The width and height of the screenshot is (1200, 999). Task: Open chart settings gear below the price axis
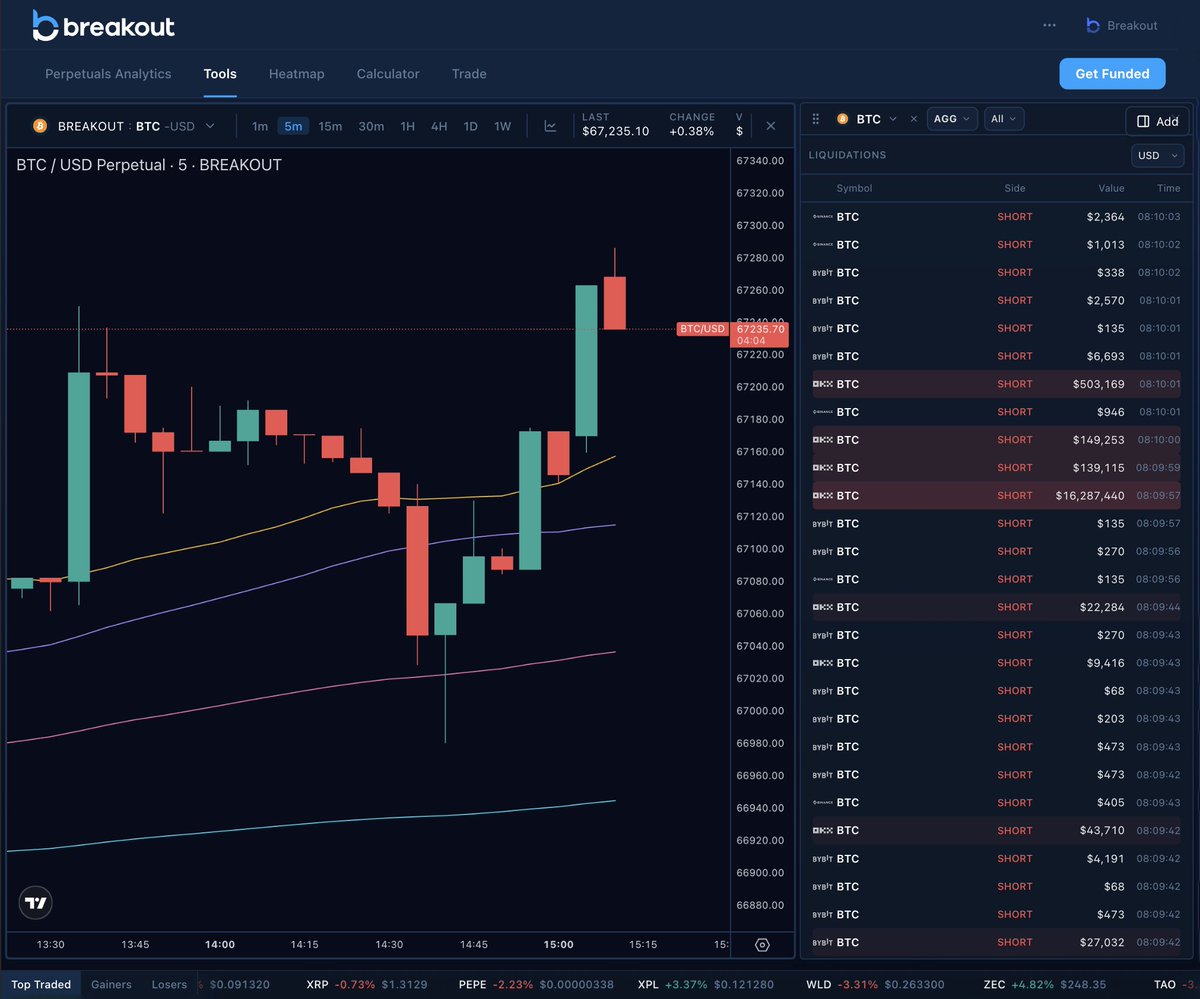pos(762,945)
